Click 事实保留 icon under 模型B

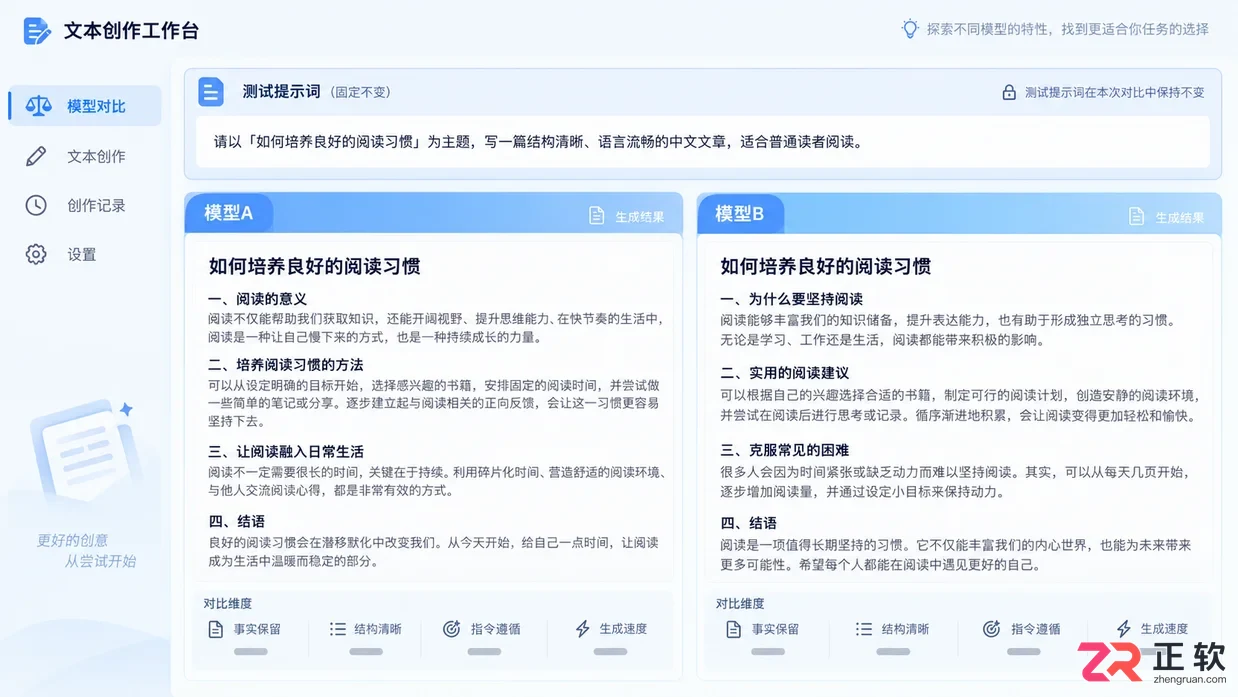coord(733,629)
